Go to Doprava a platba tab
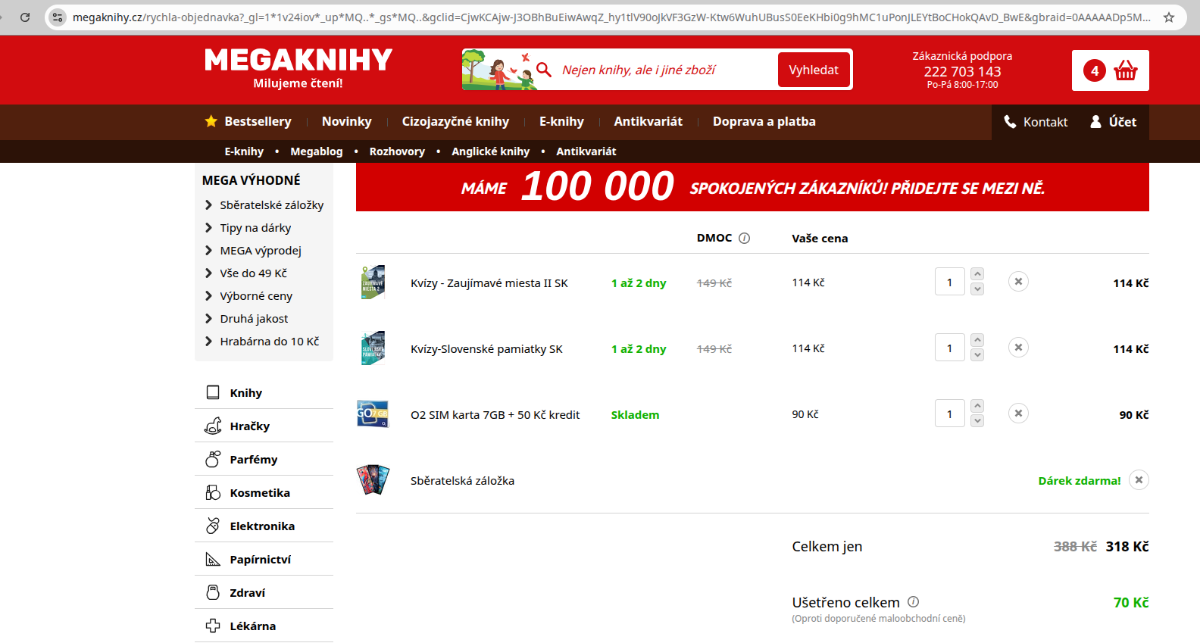 (x=763, y=122)
